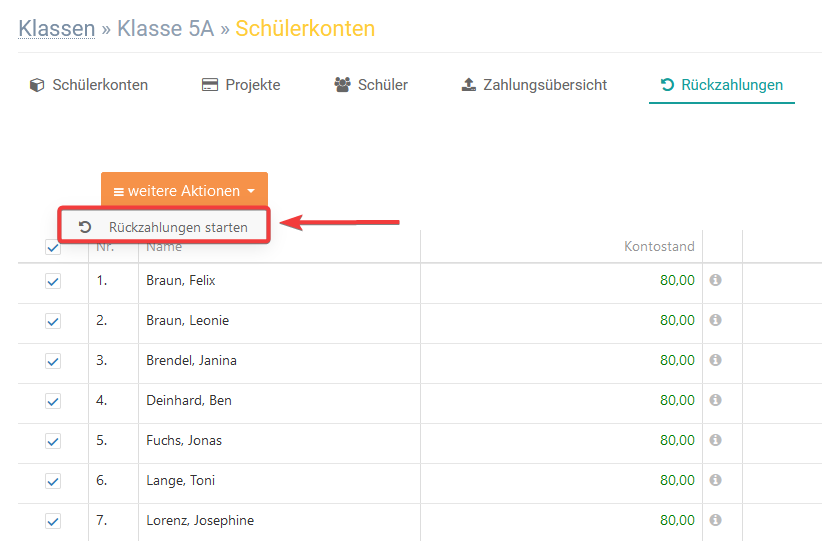The height and width of the screenshot is (541, 822).
Task: Show info for Deinhard, Ben
Action: [715, 401]
